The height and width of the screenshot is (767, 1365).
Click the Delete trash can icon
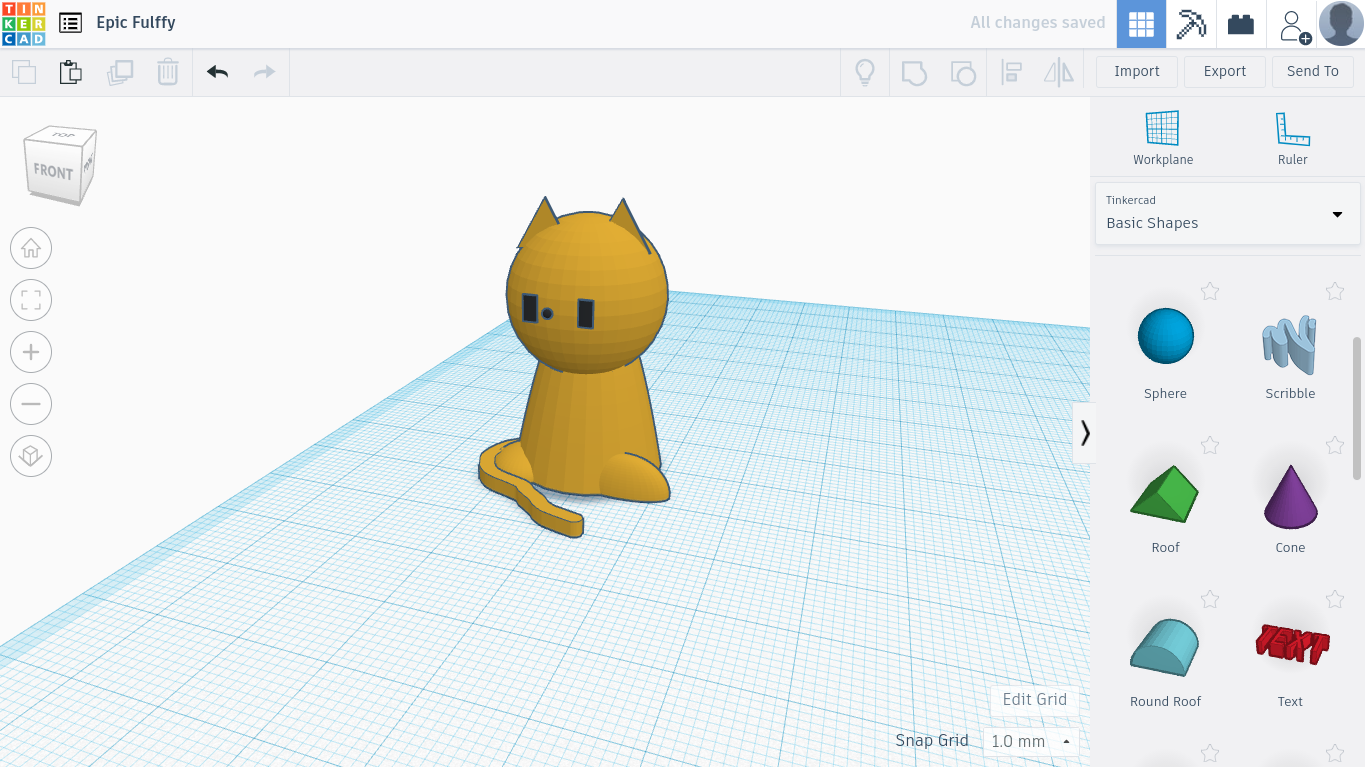click(x=168, y=72)
